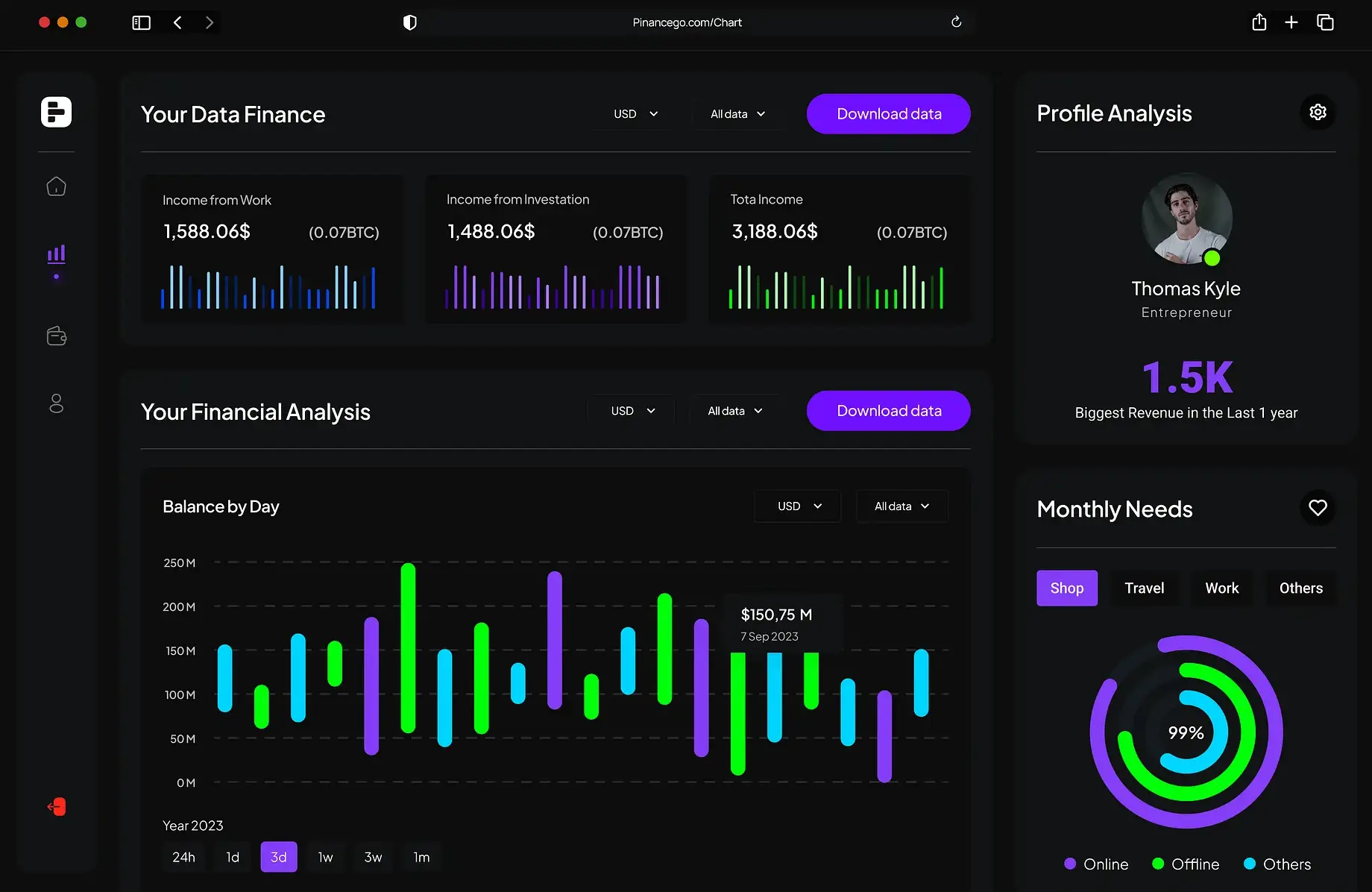1372x892 pixels.
Task: Click the Thomas Kyle profile photo
Action: [1186, 219]
